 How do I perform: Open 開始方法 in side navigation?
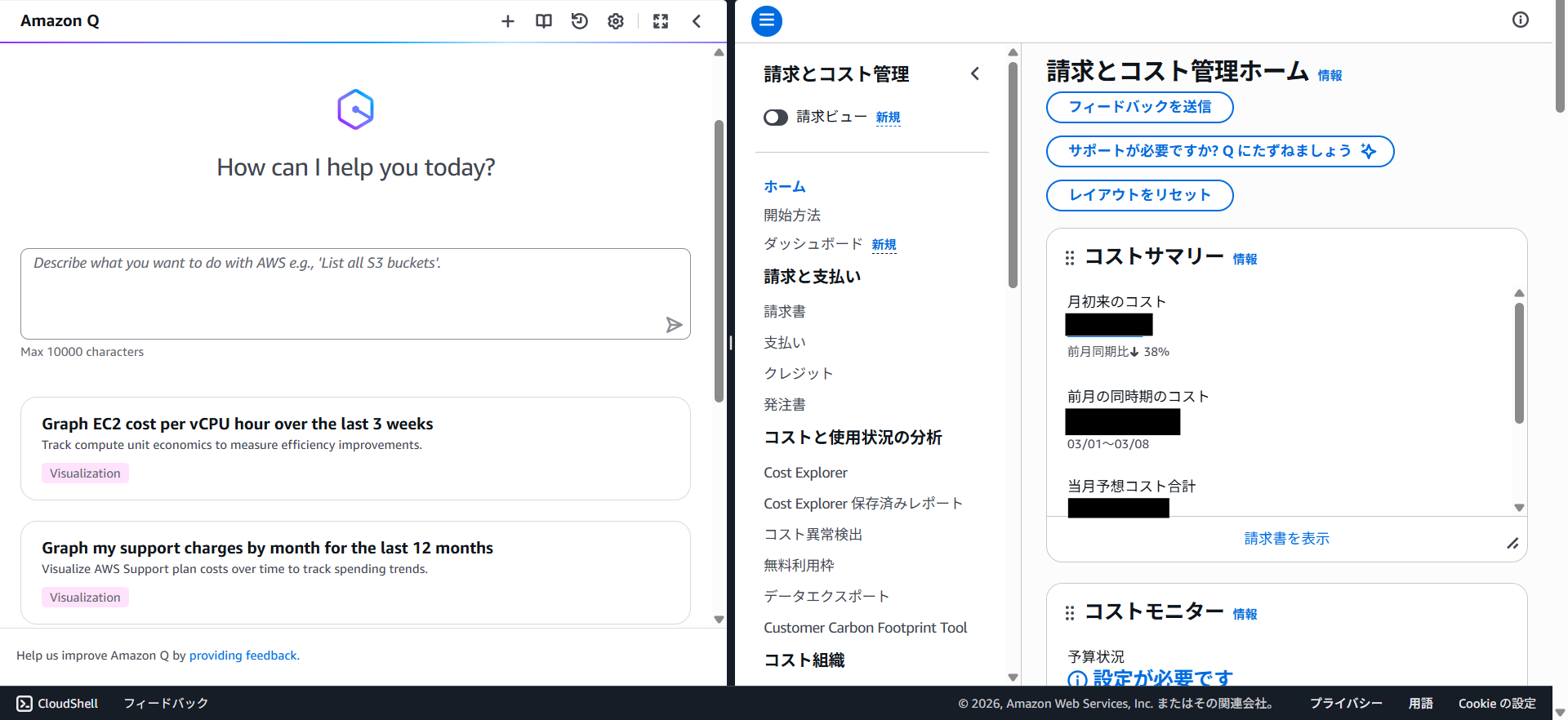pyautogui.click(x=792, y=216)
